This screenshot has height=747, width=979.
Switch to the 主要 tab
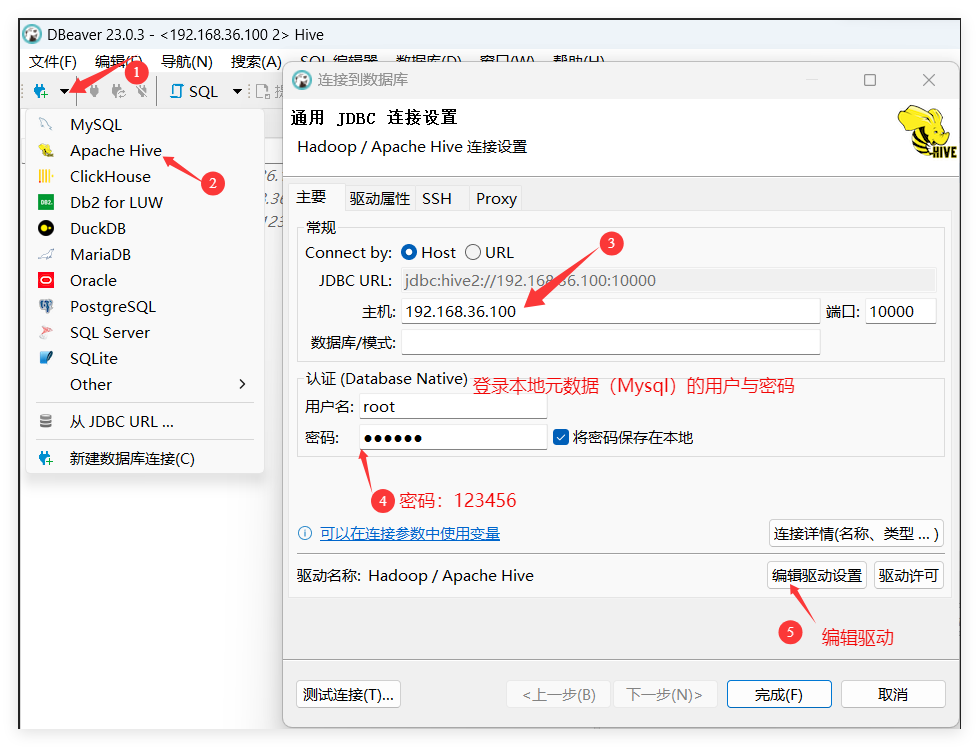[311, 197]
